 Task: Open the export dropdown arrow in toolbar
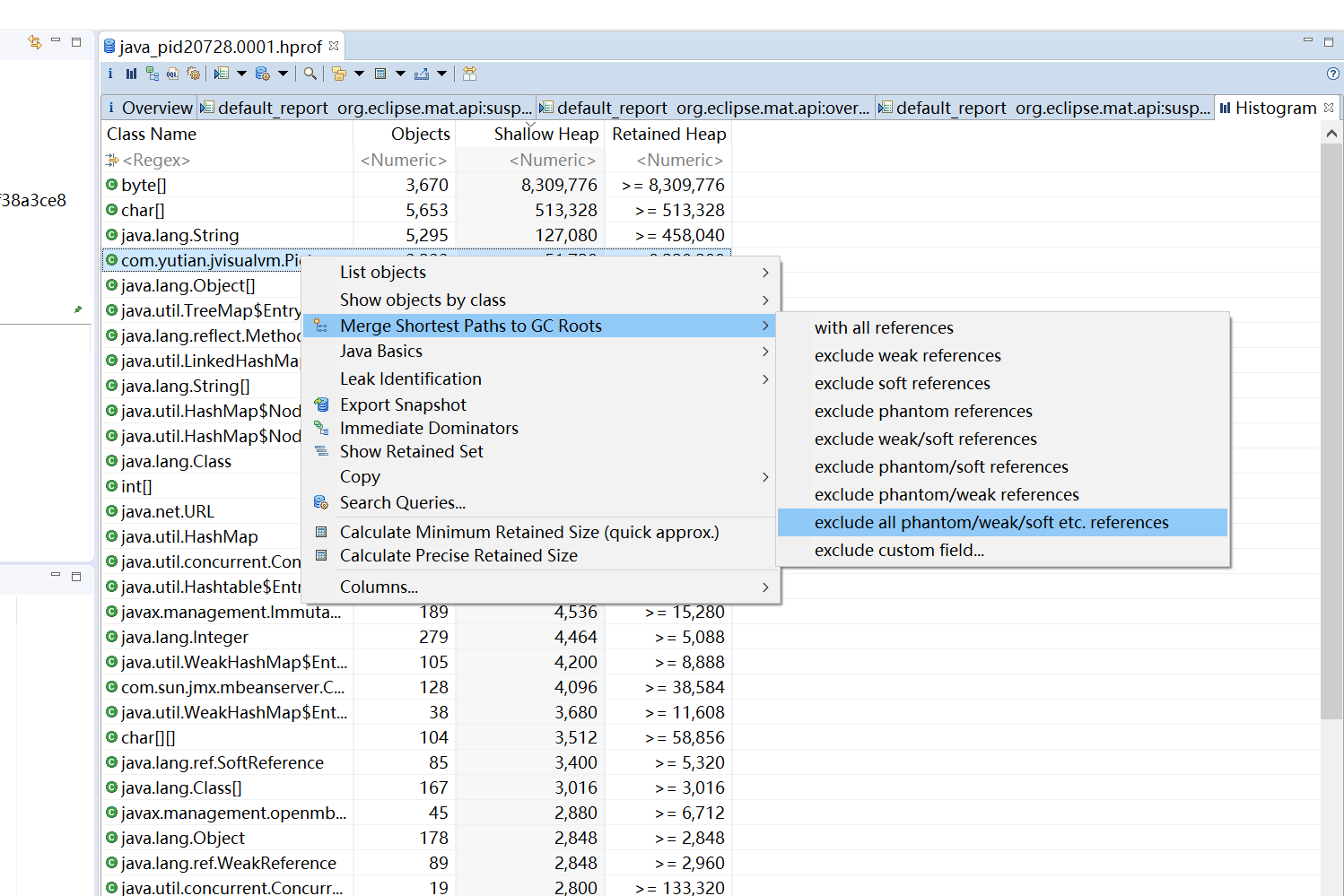tap(441, 74)
